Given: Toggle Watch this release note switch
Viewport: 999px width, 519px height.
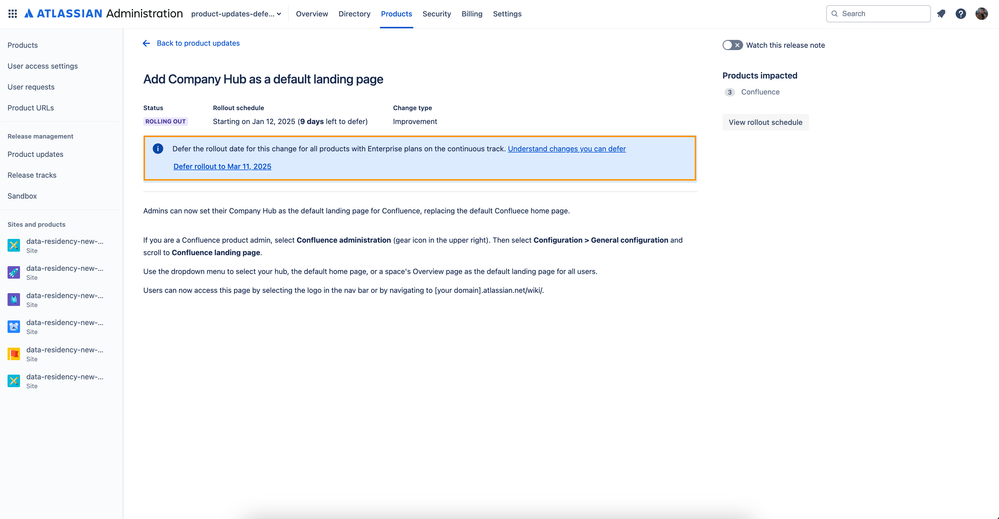Looking at the screenshot, I should tap(732, 45).
